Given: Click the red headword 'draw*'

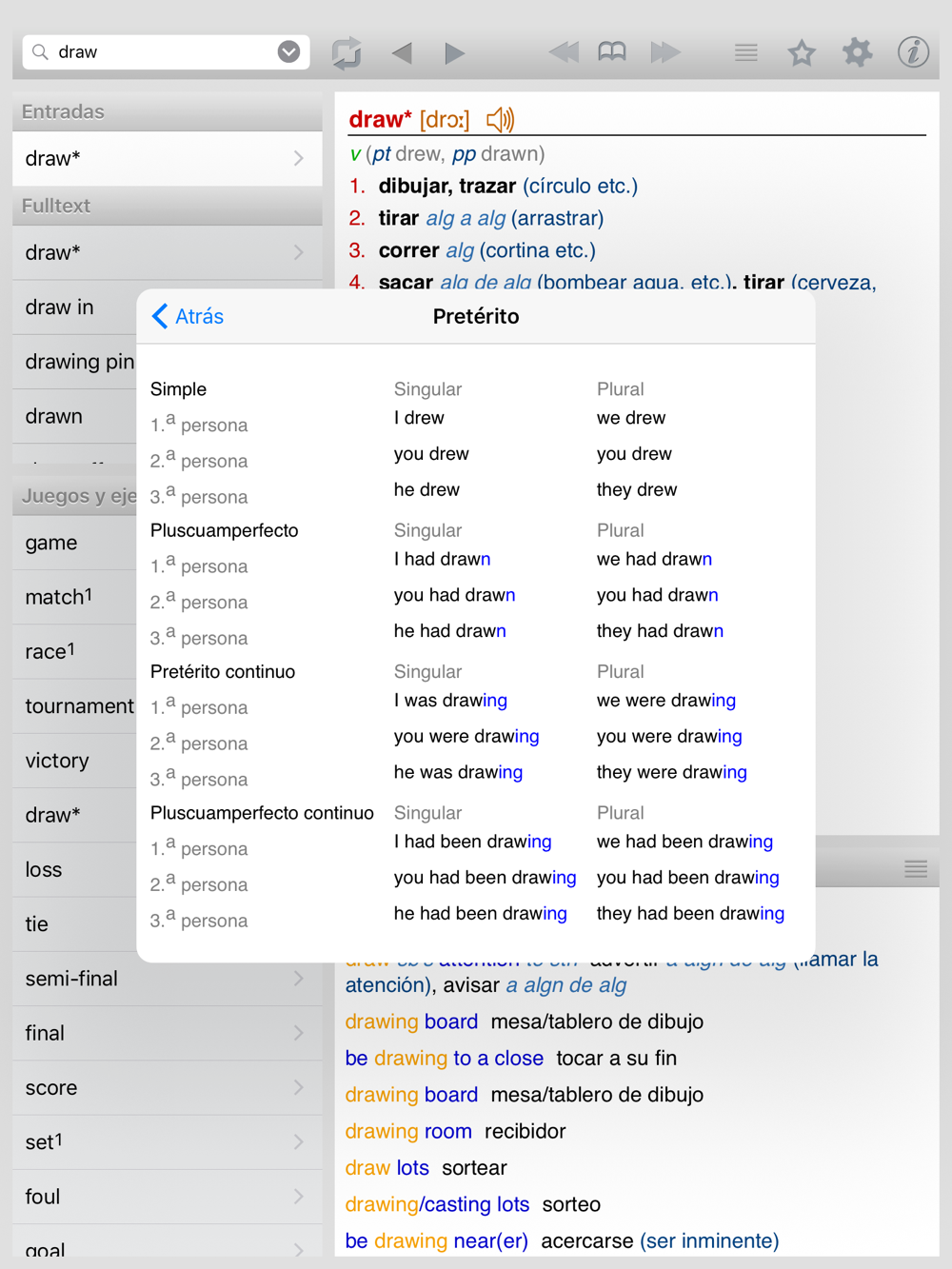Looking at the screenshot, I should point(381,119).
